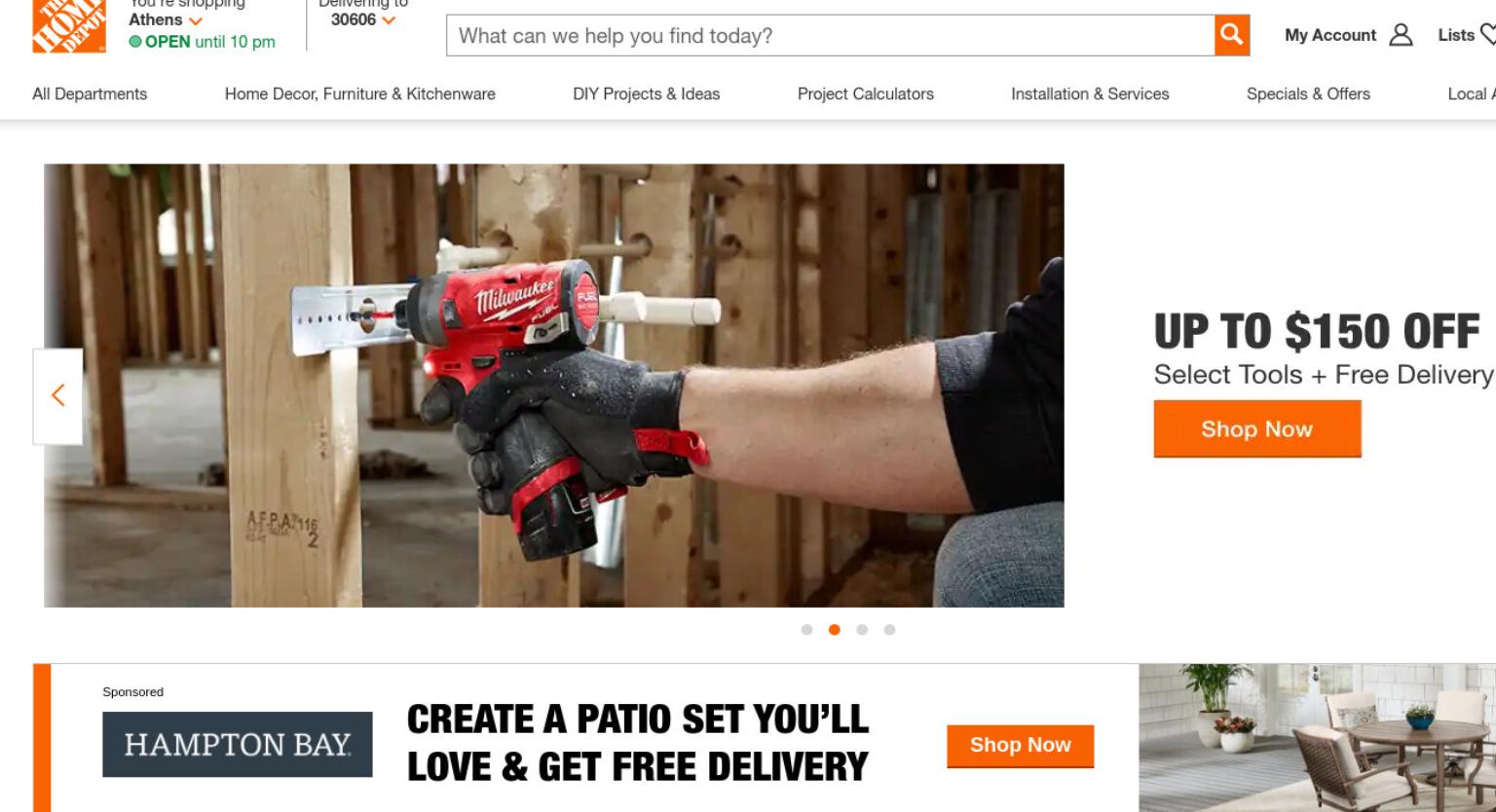
Task: Select the third carousel dot
Action: pyautogui.click(x=862, y=630)
